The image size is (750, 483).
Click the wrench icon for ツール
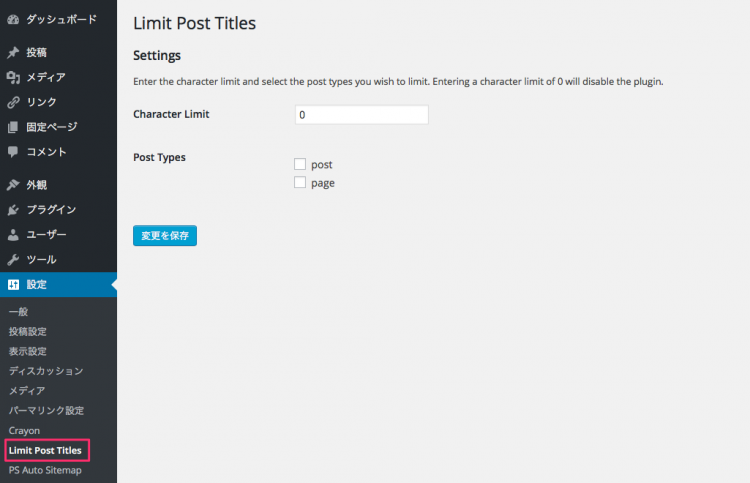point(13,260)
